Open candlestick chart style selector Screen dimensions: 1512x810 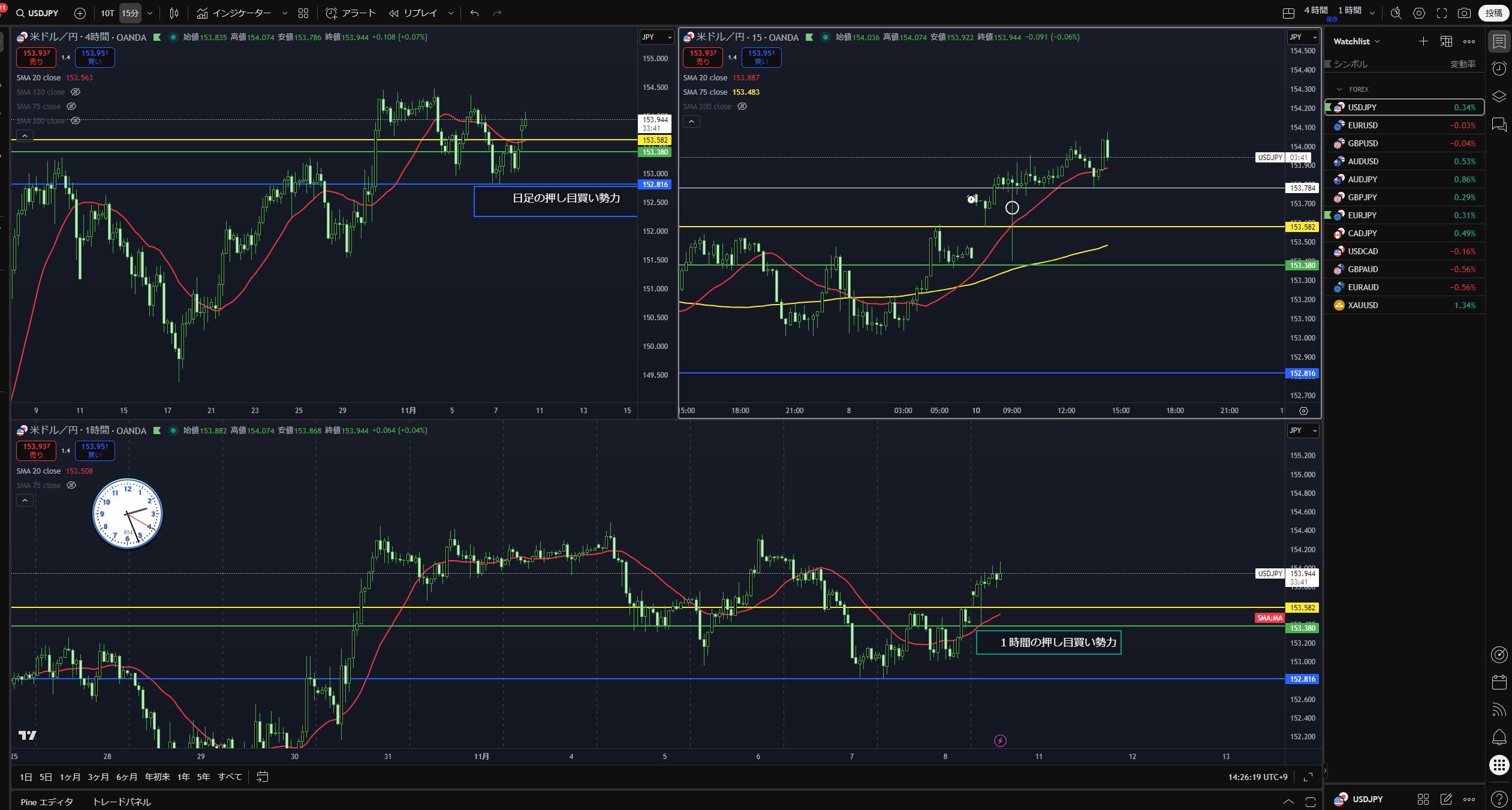[x=174, y=13]
